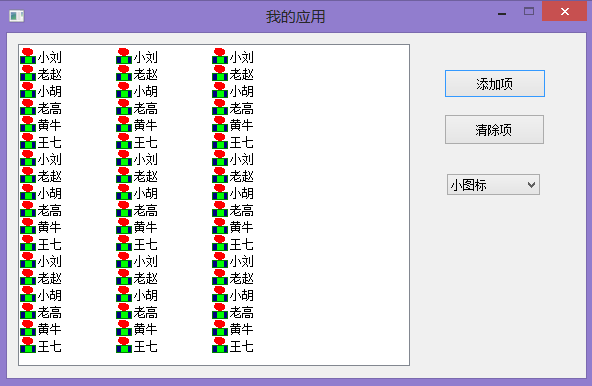
Task: Click the application icon in title bar
Action: pyautogui.click(x=17, y=16)
